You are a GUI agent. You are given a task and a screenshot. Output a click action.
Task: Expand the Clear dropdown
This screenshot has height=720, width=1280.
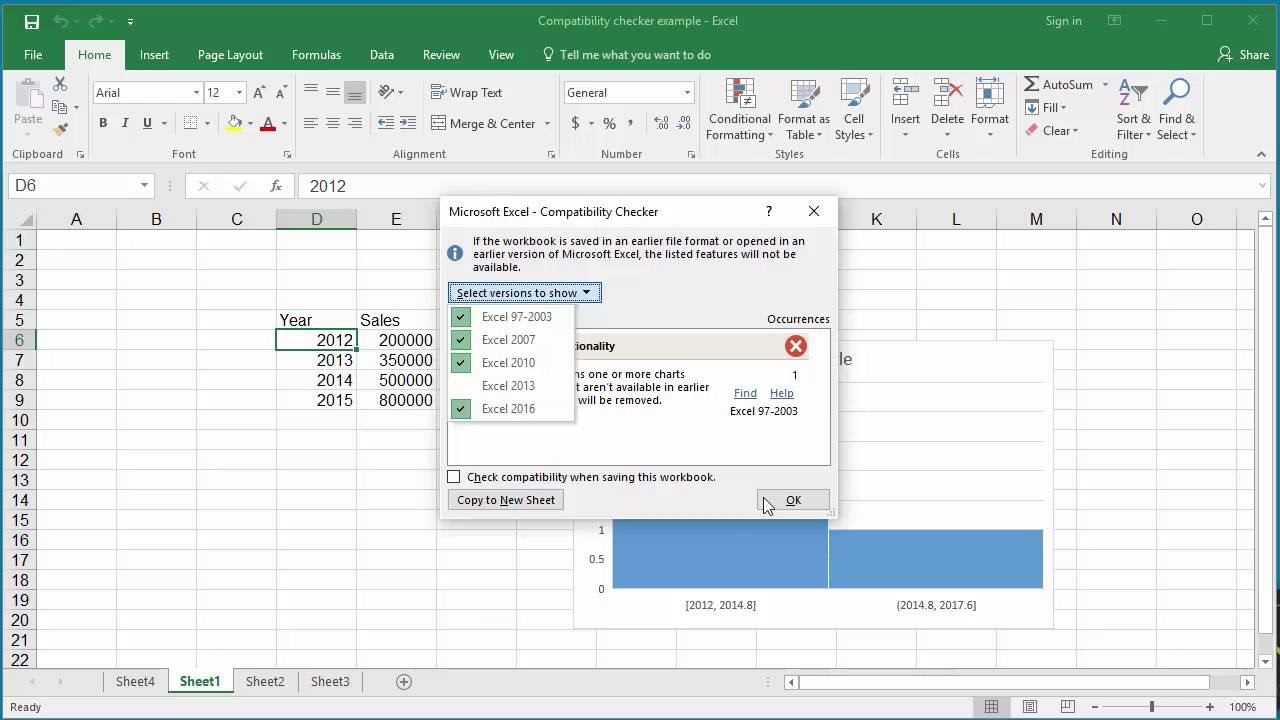pos(1075,131)
